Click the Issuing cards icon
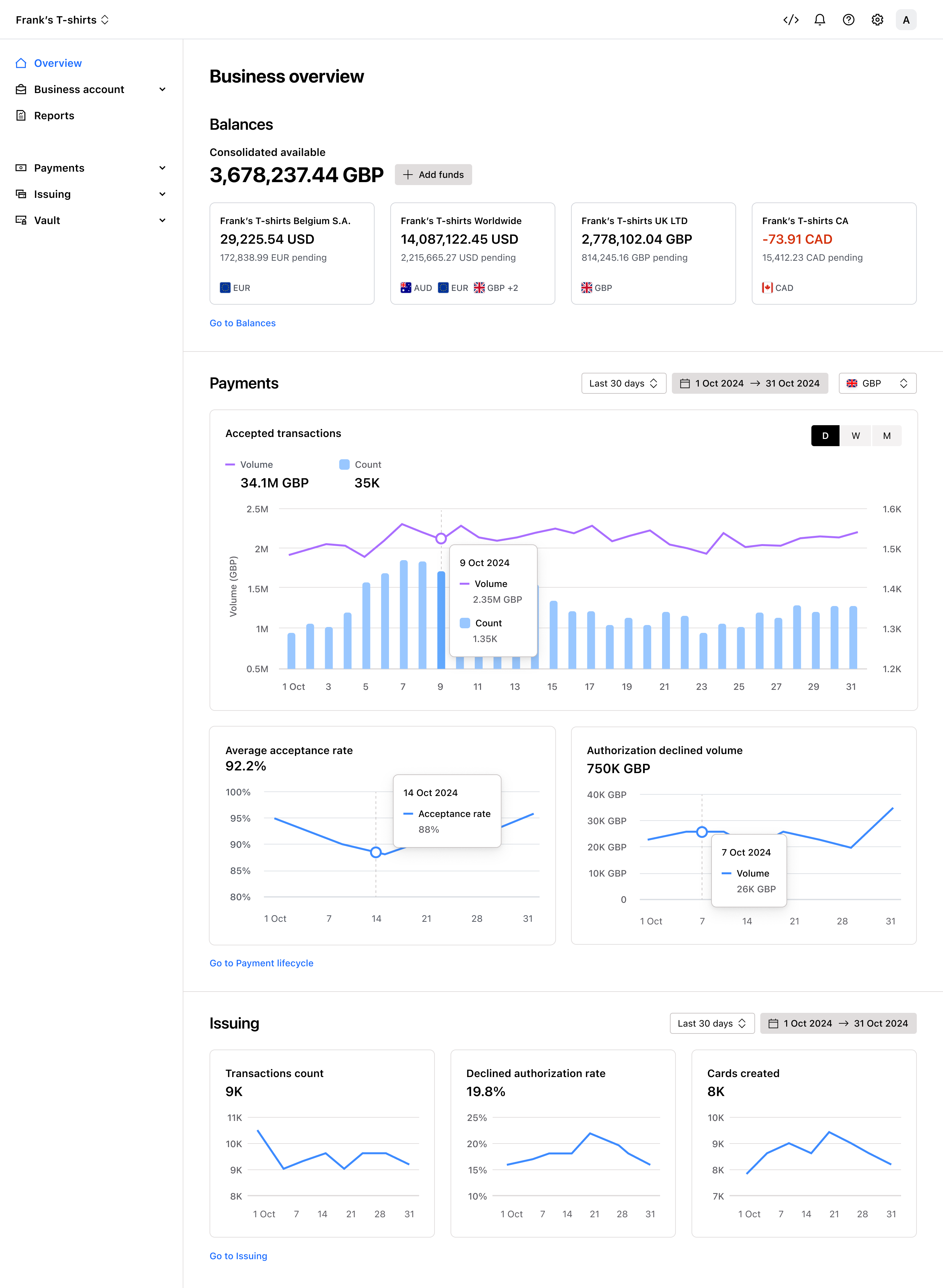This screenshot has width=943, height=1288. tap(21, 194)
